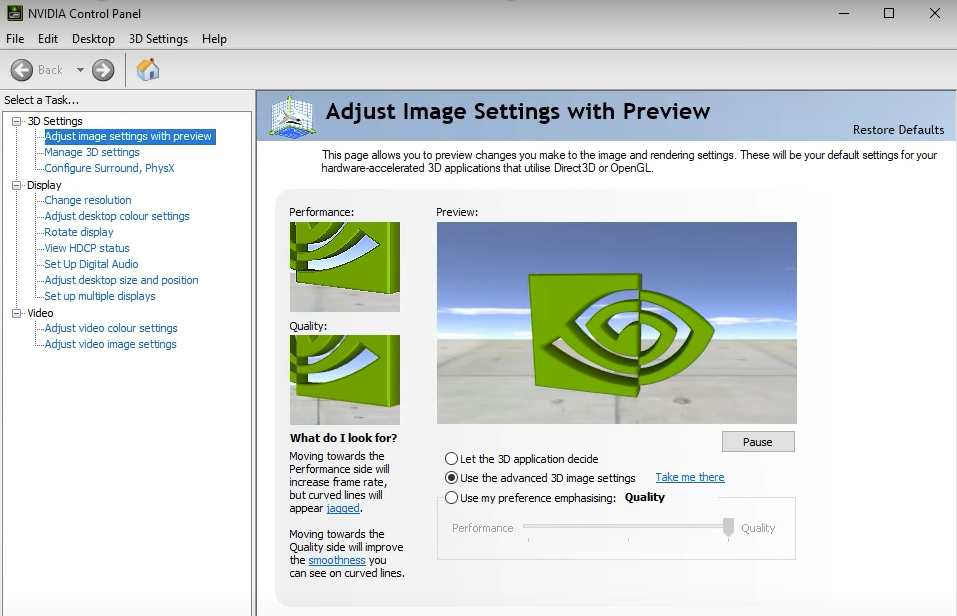Click the Forward arrow icon

103,70
